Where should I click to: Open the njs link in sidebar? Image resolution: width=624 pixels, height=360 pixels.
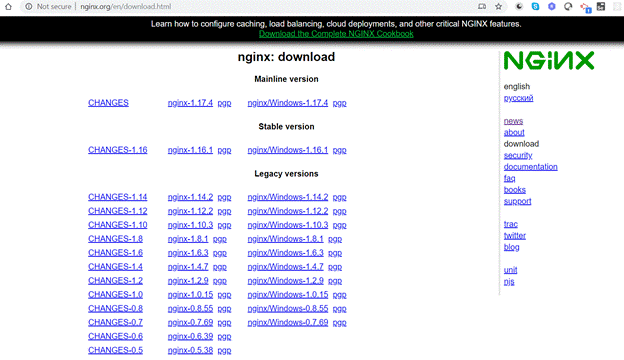[x=509, y=282]
